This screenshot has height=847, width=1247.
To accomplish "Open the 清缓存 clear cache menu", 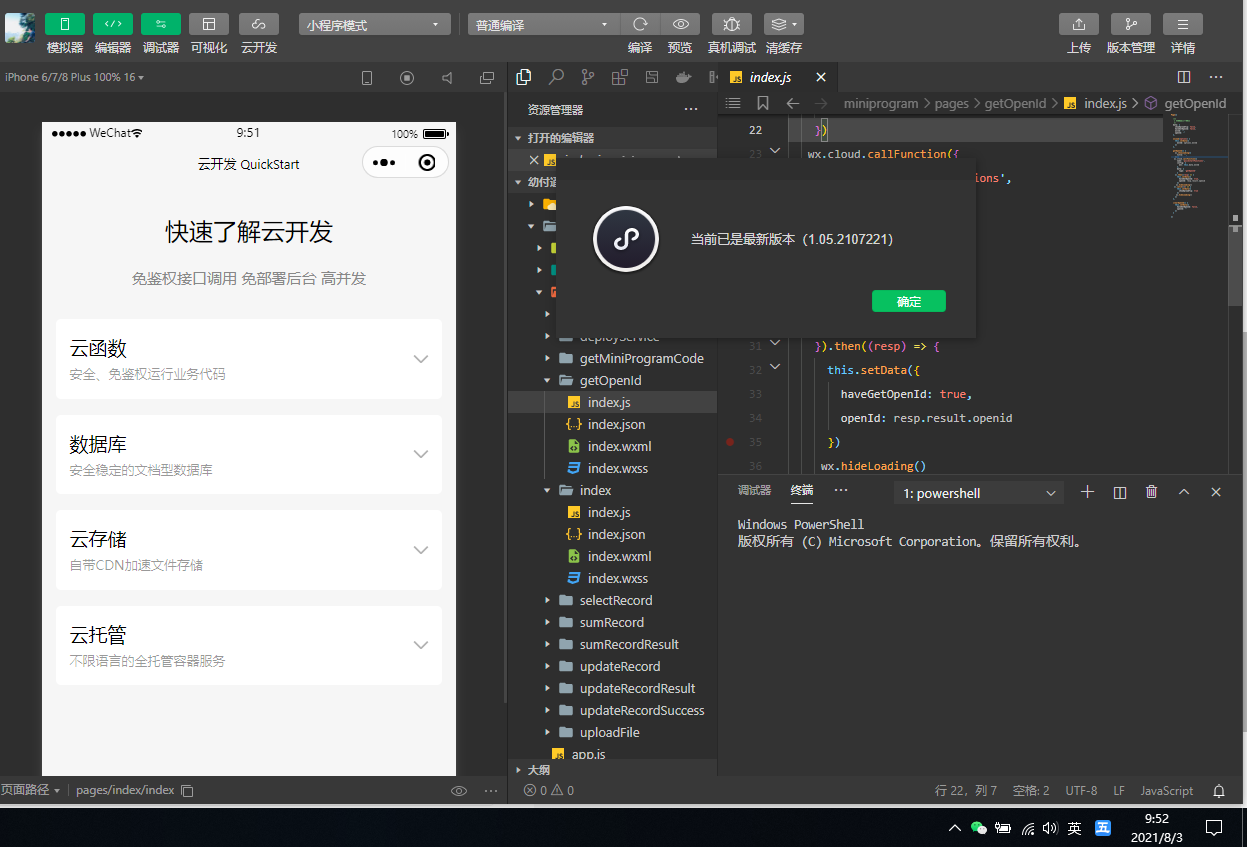I will click(784, 24).
